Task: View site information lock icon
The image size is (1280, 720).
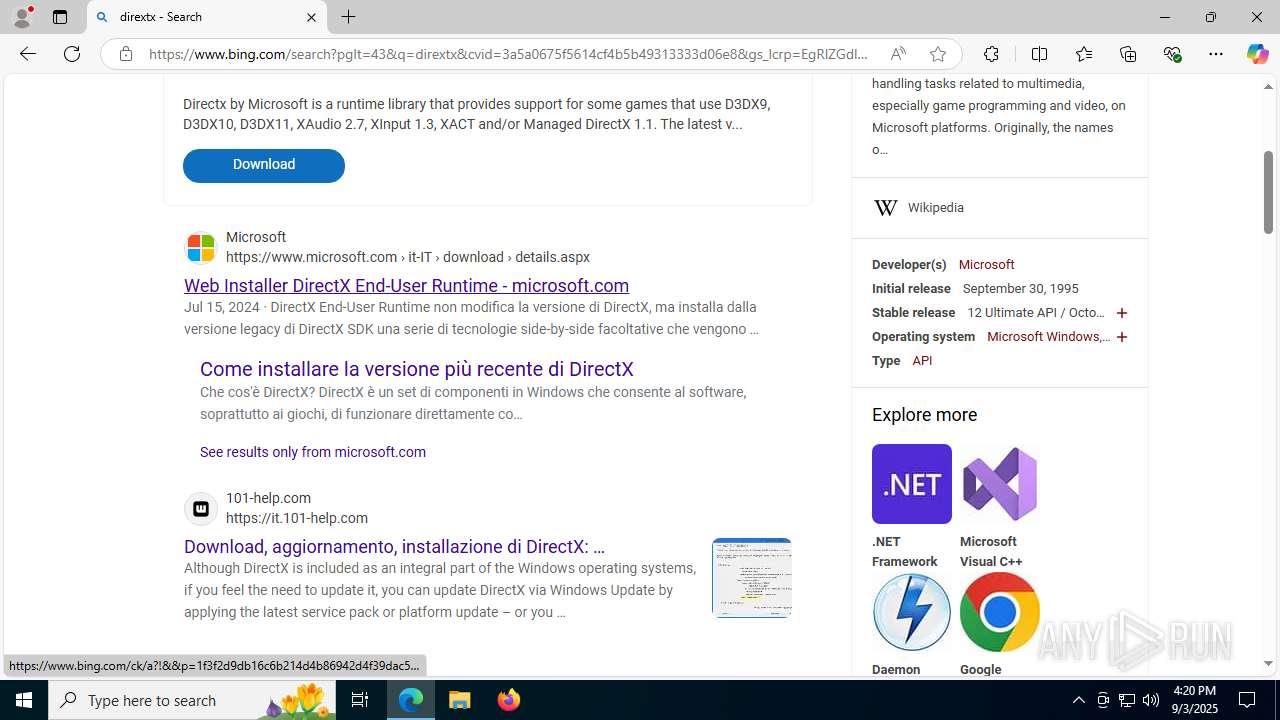Action: coord(126,54)
